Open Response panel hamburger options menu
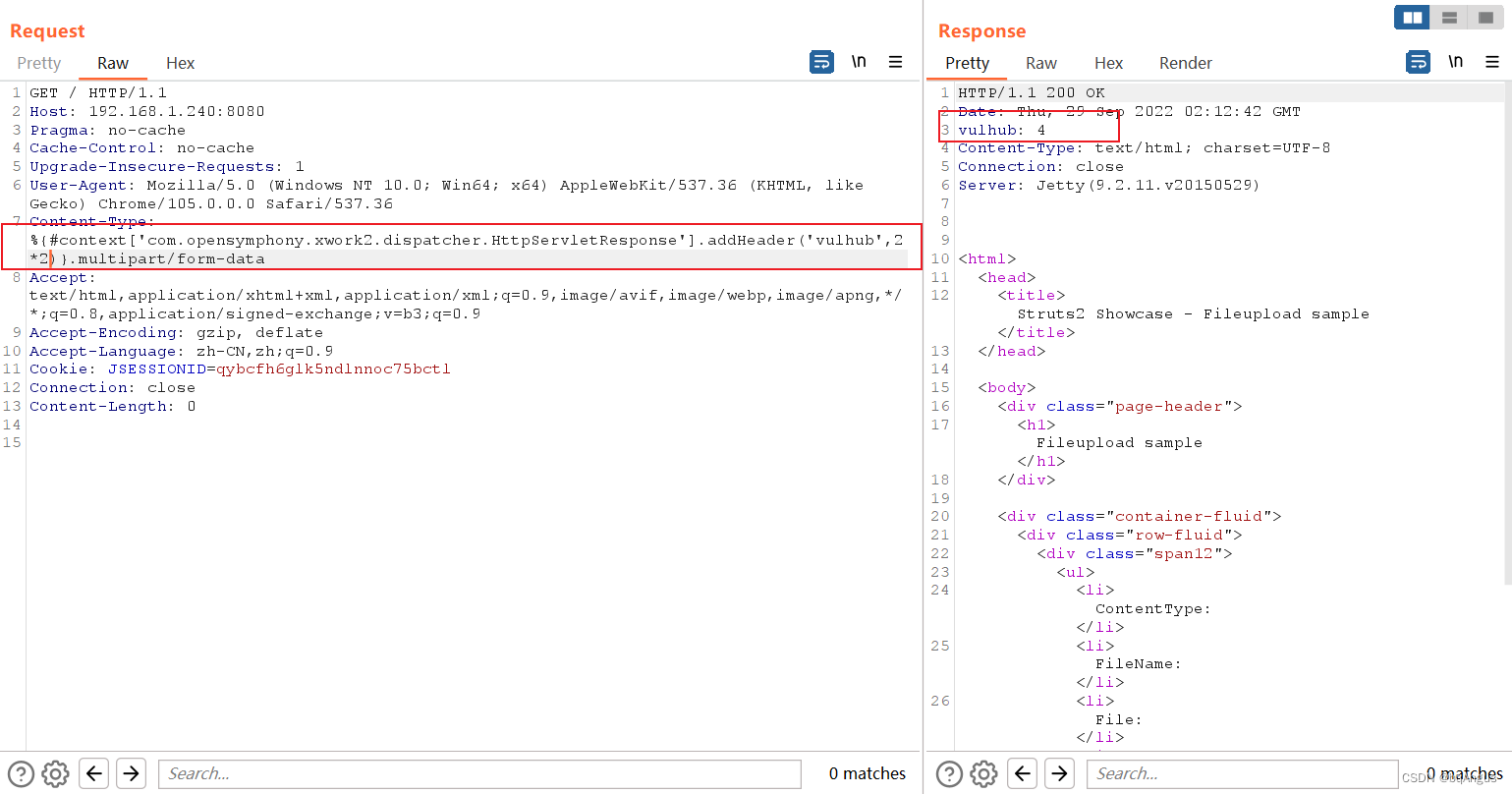1512x794 pixels. point(1492,62)
